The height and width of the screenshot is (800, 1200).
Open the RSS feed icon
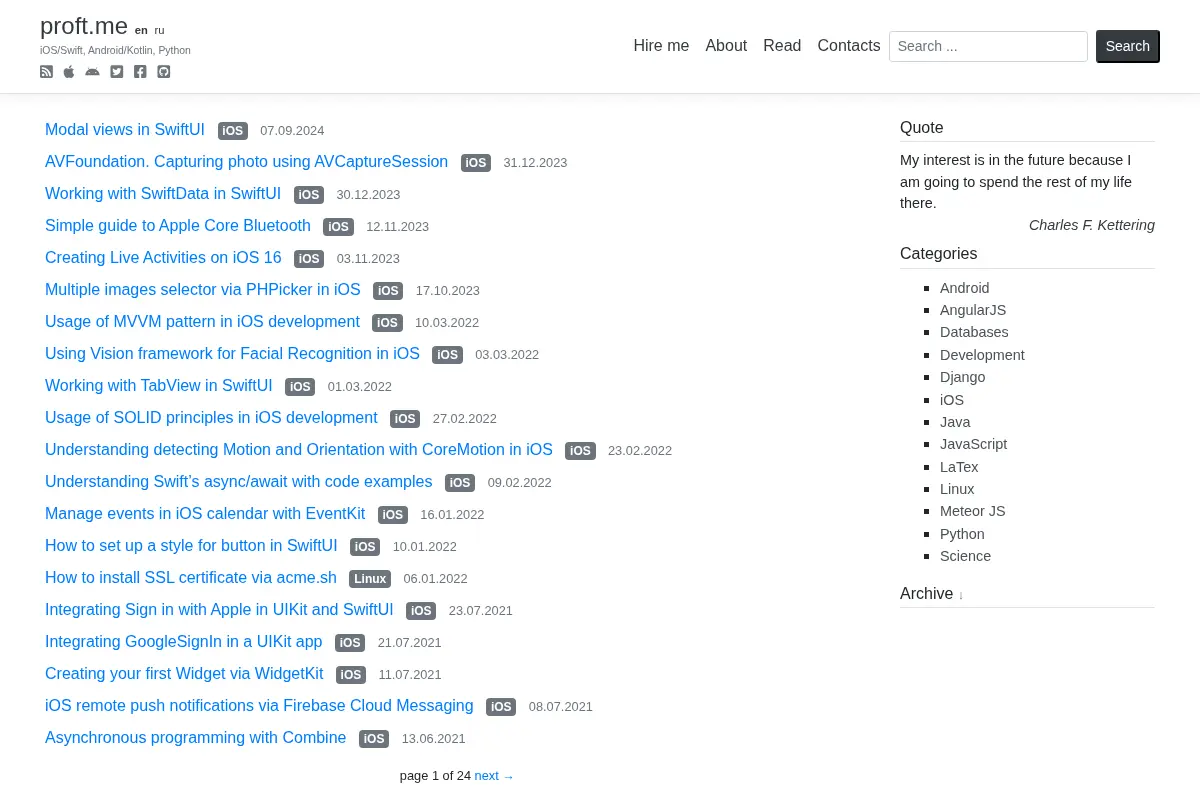click(x=46, y=72)
